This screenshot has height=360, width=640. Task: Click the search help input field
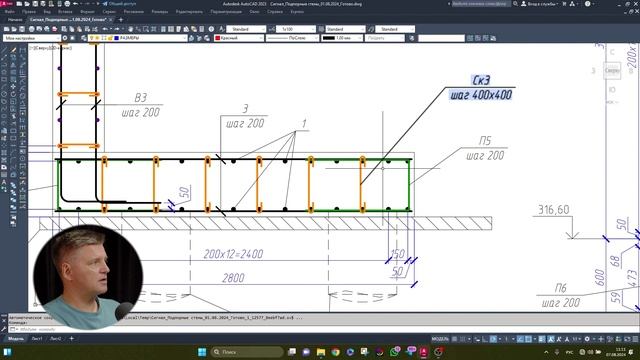[481, 4]
